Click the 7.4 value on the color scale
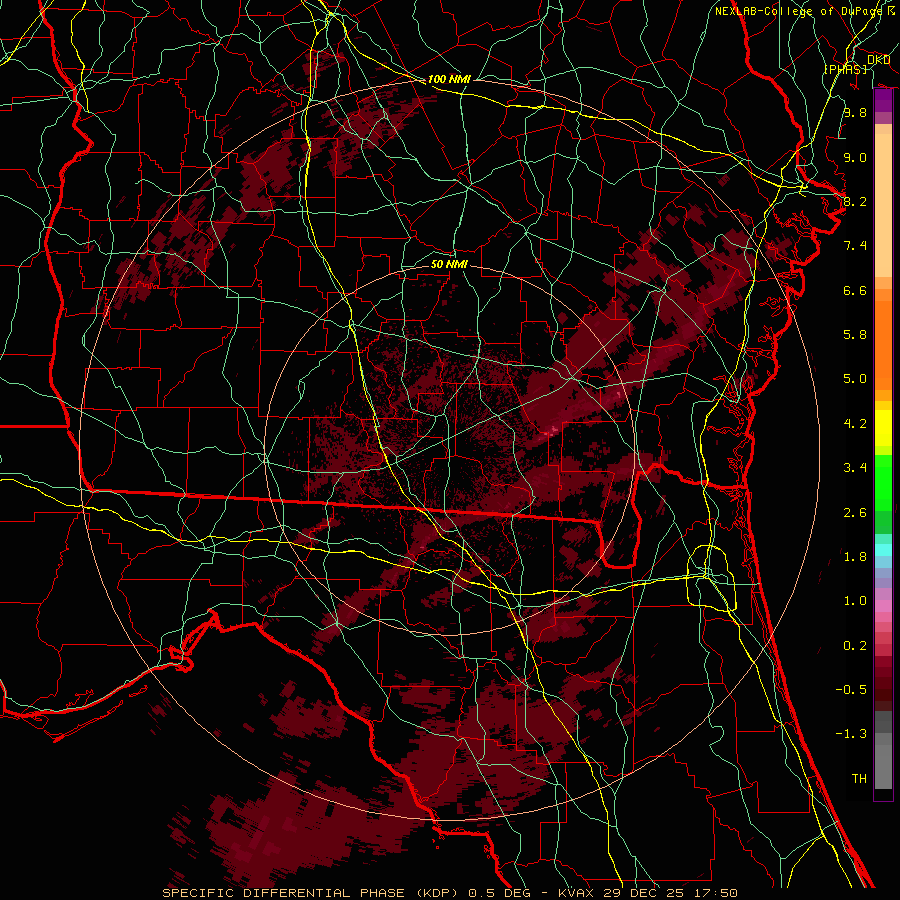 pos(855,246)
